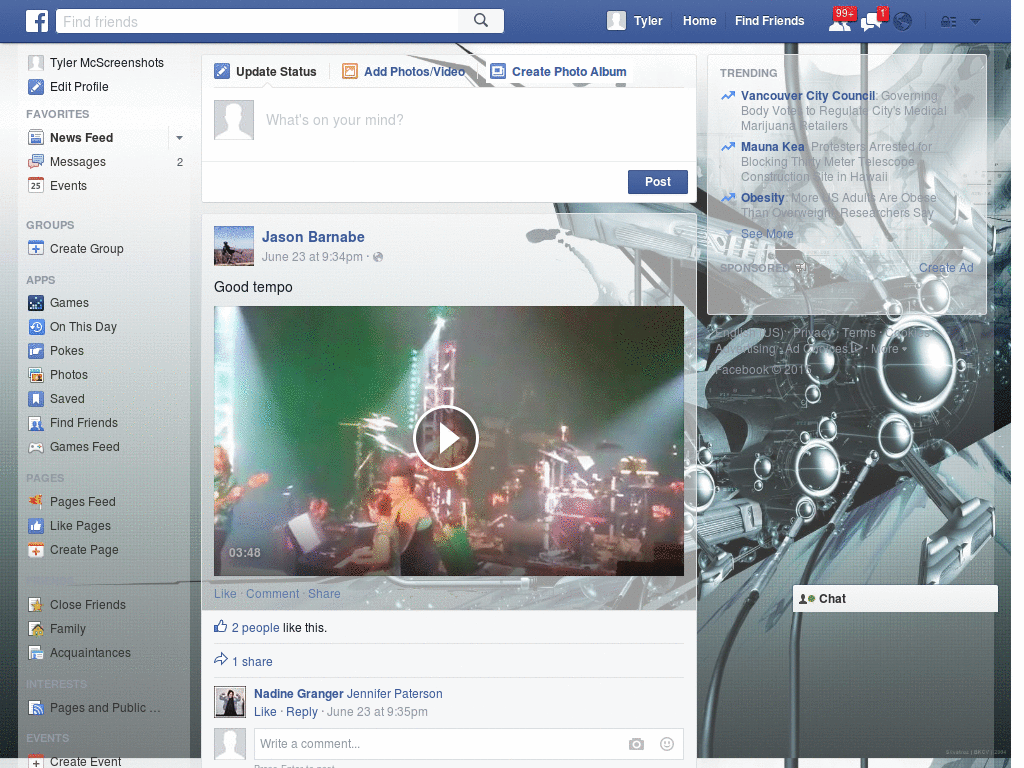The height and width of the screenshot is (768, 1024).
Task: Click Tyler's profile picture in top bar
Action: click(616, 21)
